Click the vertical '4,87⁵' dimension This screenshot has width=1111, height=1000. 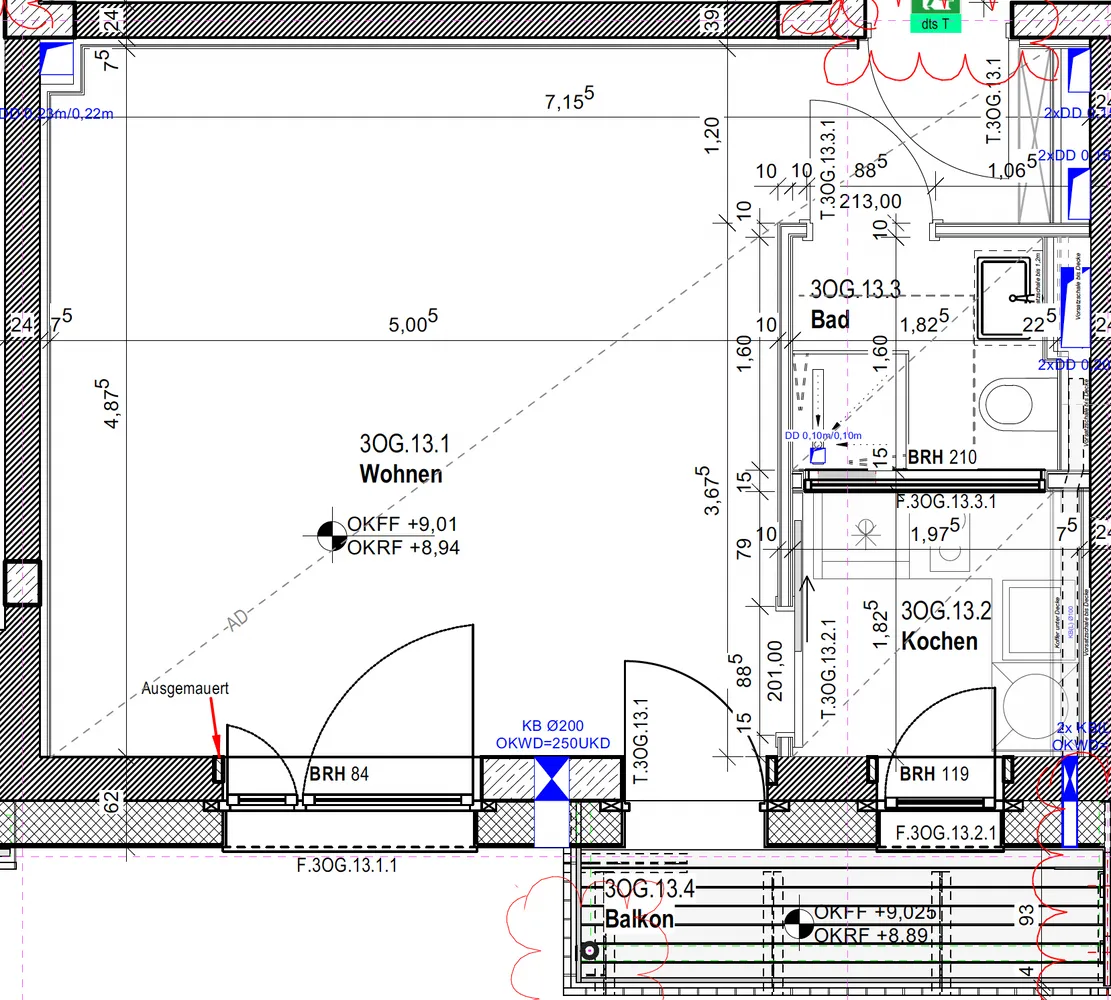pyautogui.click(x=108, y=403)
